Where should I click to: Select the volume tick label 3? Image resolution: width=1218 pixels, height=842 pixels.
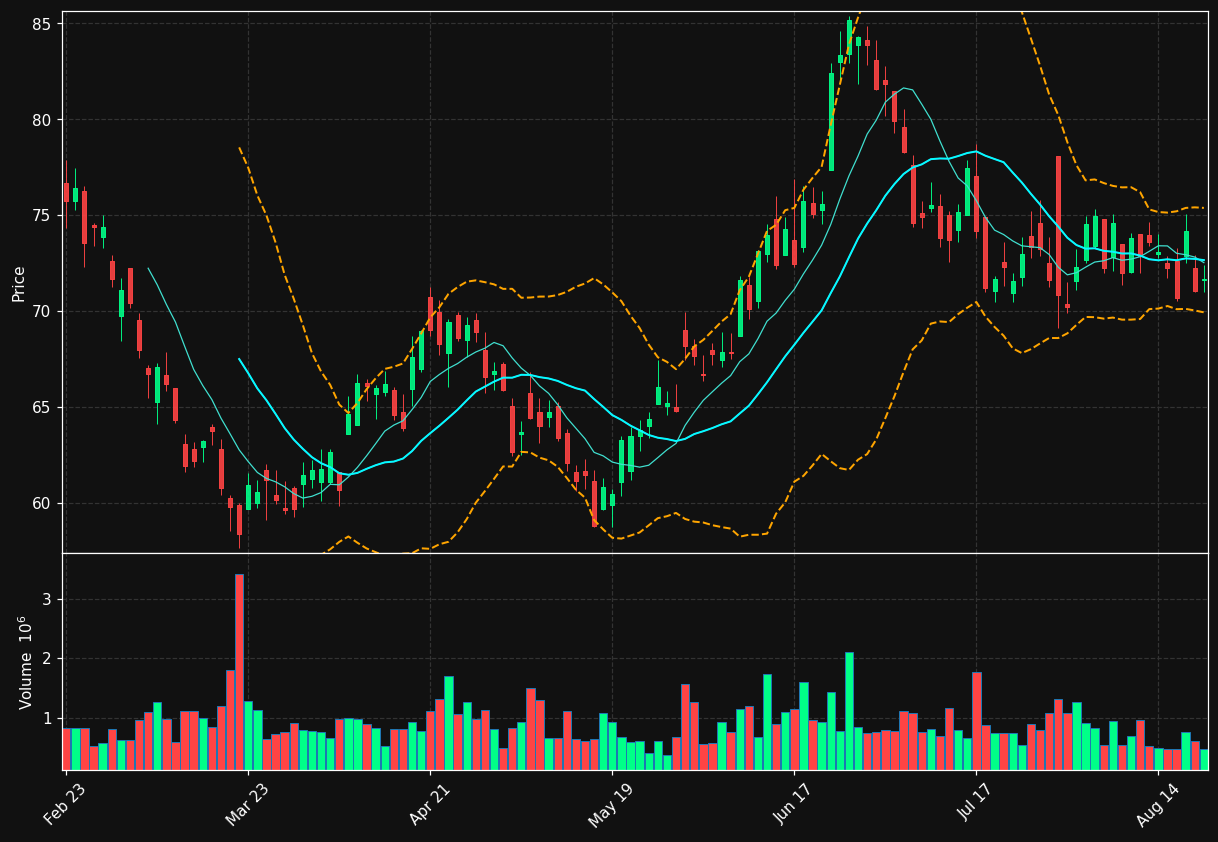pos(47,599)
